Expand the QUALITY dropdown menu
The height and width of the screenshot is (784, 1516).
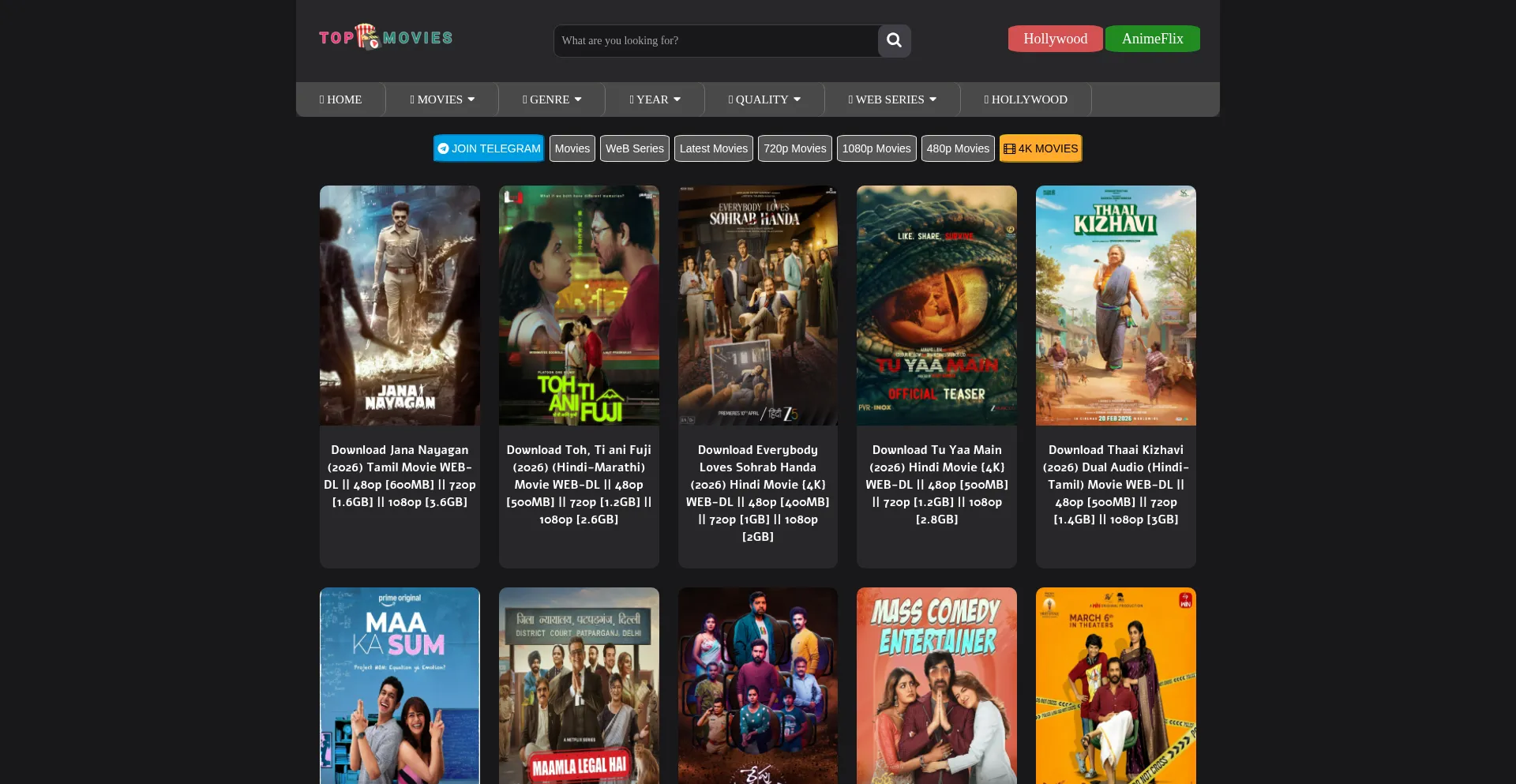pyautogui.click(x=764, y=99)
